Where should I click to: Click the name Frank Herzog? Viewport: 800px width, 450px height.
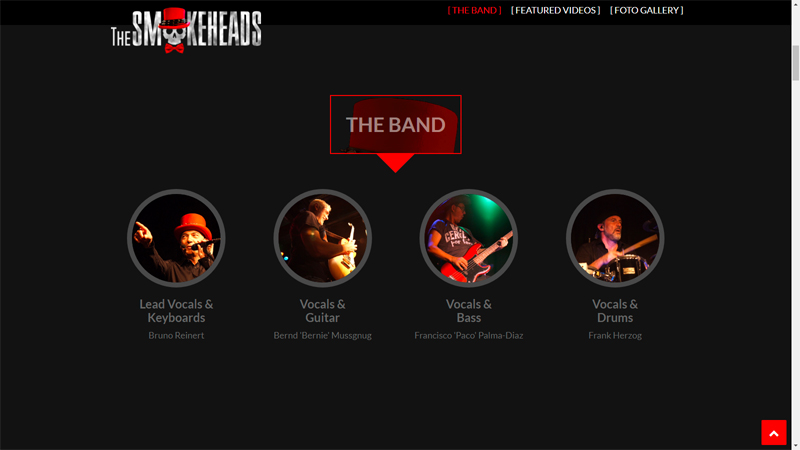[615, 335]
